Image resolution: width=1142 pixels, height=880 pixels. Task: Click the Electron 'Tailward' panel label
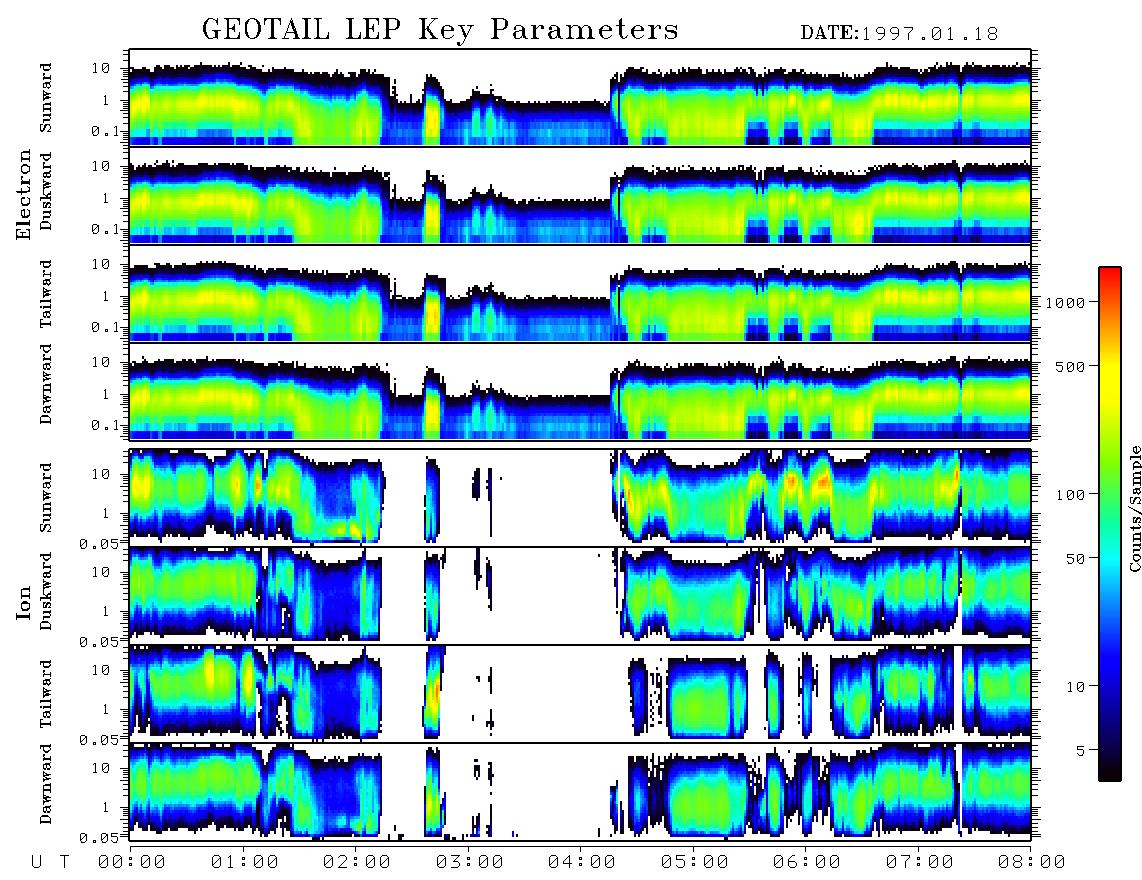coord(46,293)
